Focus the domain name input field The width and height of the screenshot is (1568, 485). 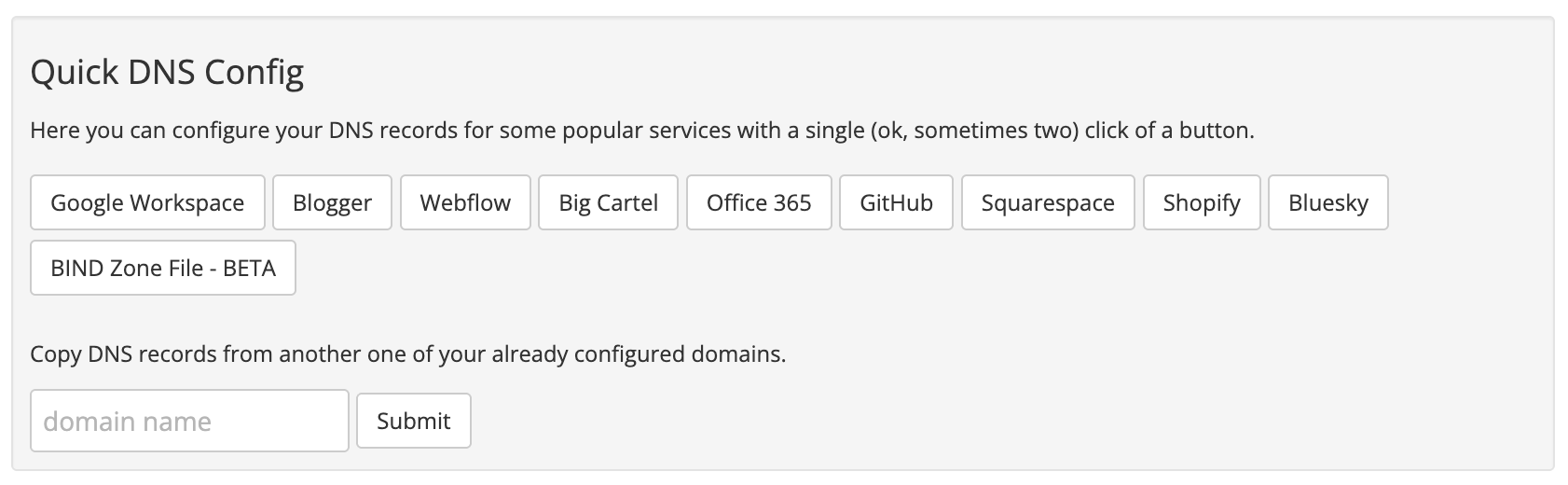pos(189,421)
